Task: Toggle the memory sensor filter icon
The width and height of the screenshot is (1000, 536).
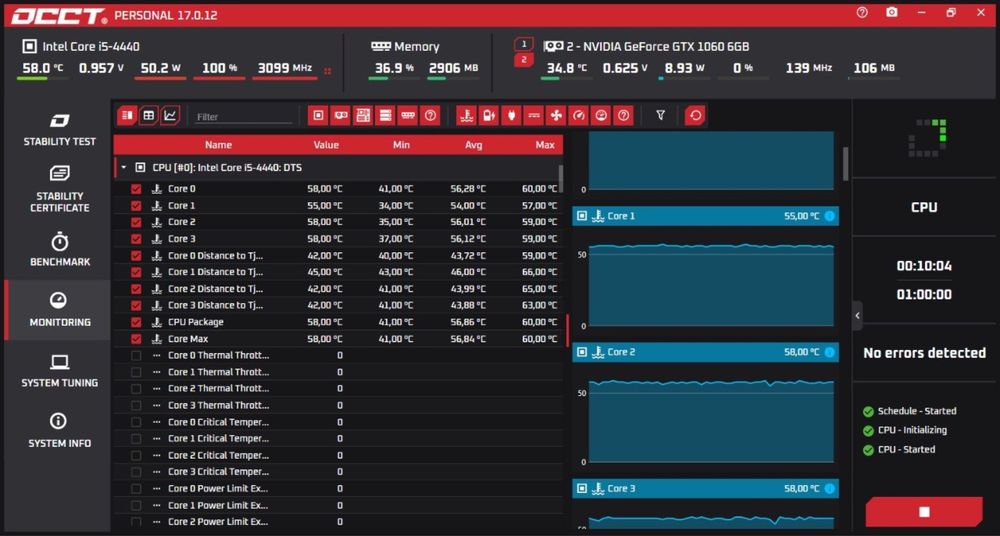Action: [408, 115]
